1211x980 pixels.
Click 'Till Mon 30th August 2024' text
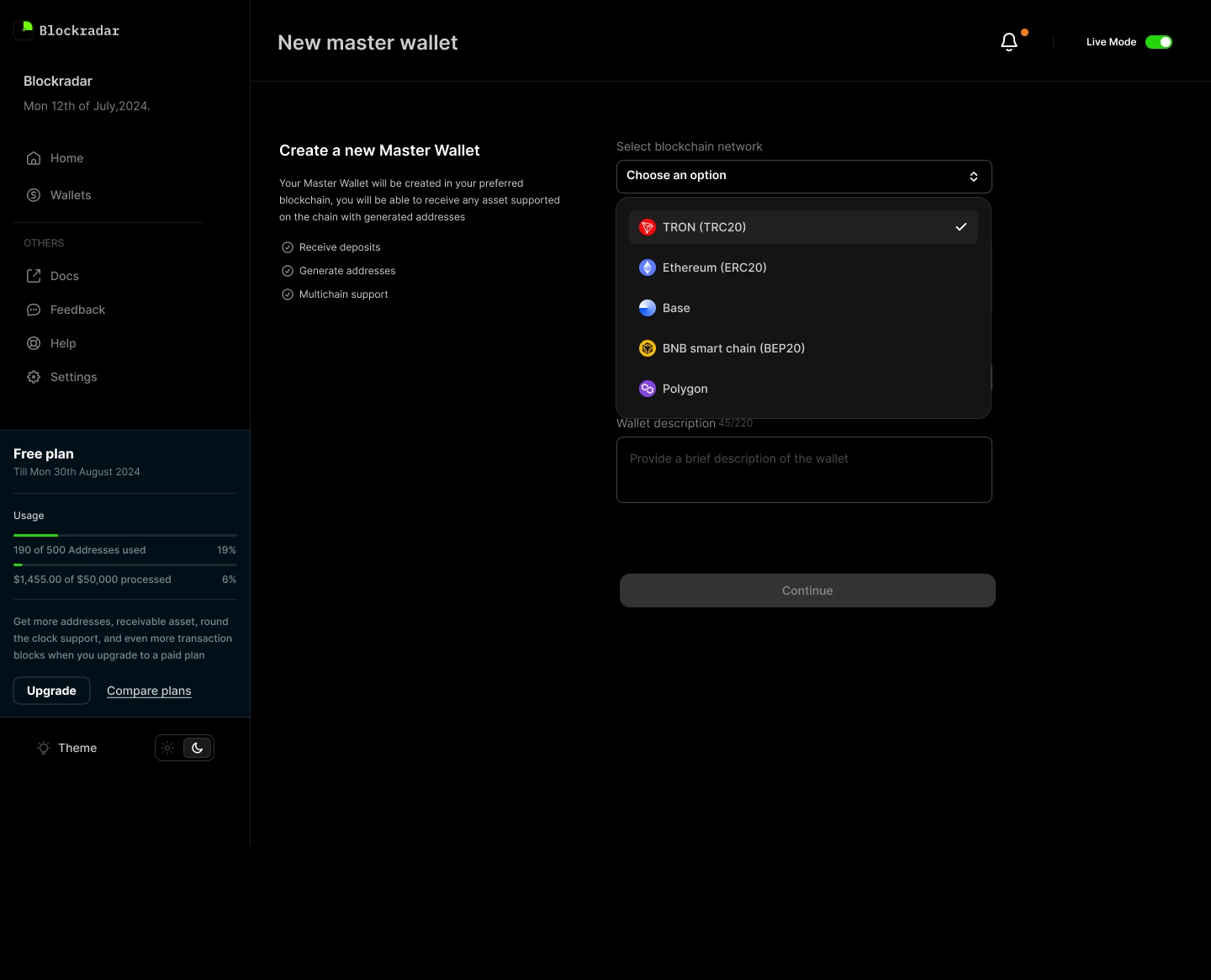click(77, 472)
